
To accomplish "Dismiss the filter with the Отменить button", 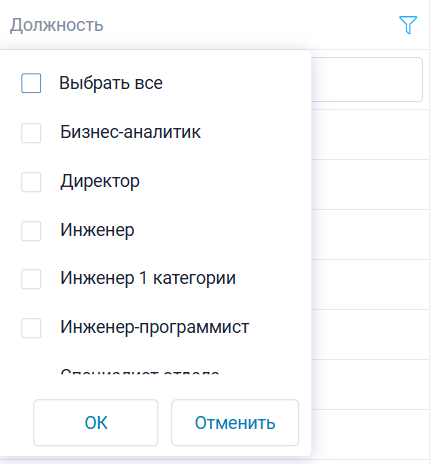I will pyautogui.click(x=235, y=423).
